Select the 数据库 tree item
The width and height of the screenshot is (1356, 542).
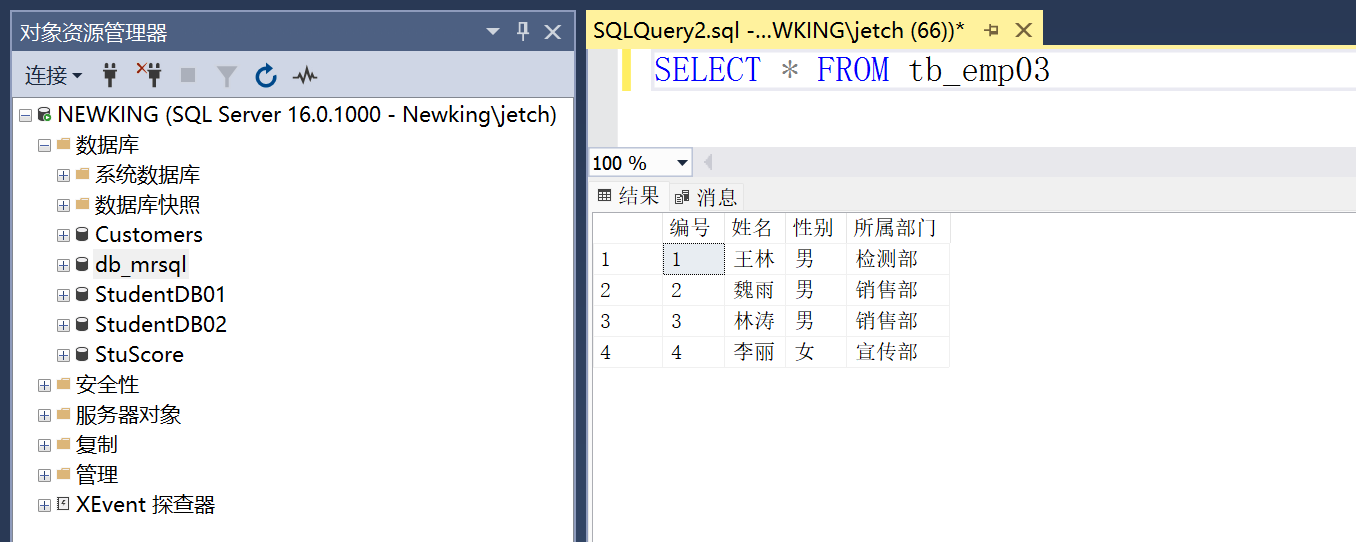[107, 145]
